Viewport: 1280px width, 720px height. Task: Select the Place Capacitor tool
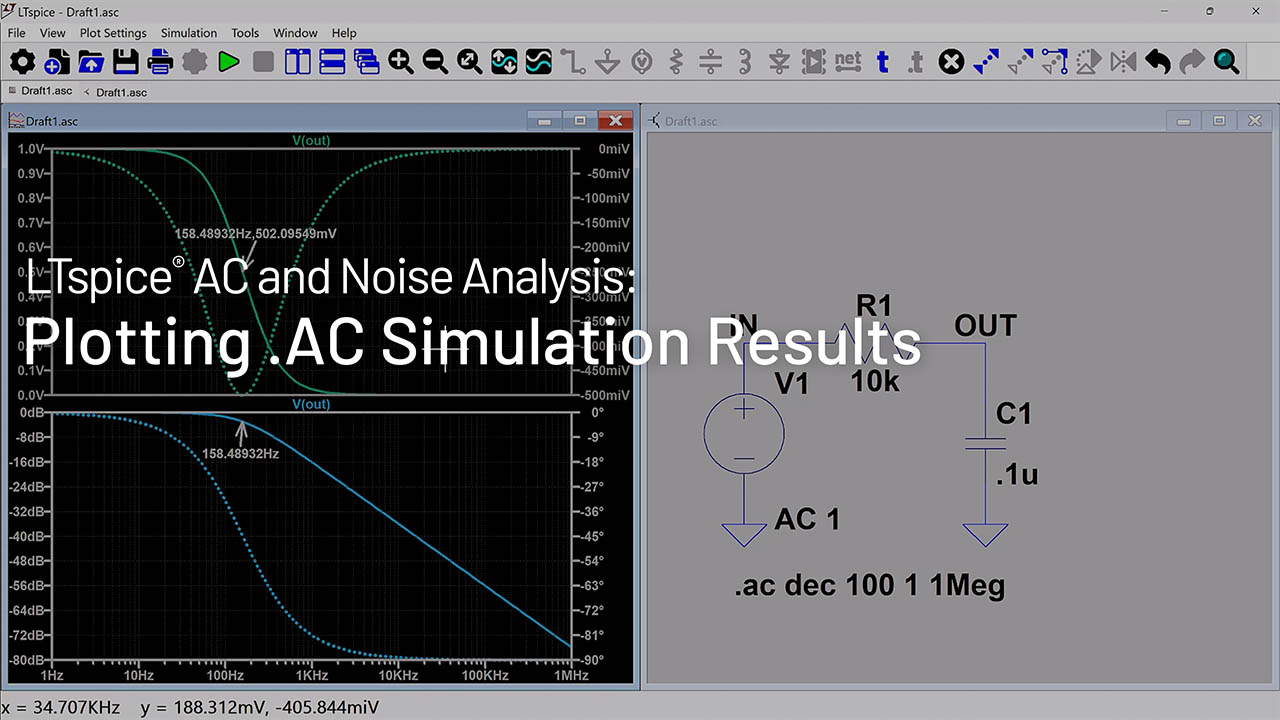[x=710, y=62]
